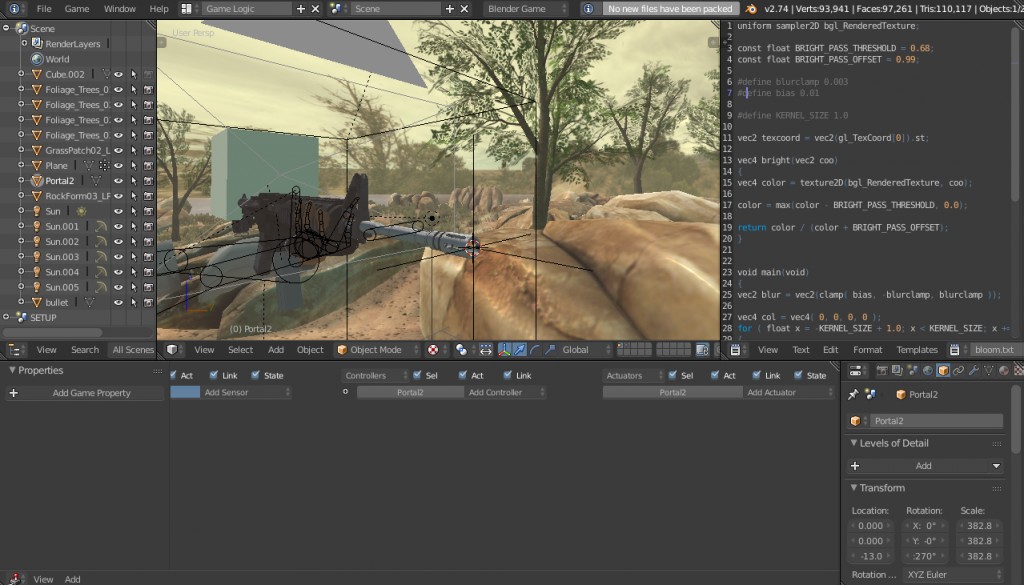Viewport: 1024px width, 585px height.
Task: Pin the Portal2 properties context
Action: click(x=853, y=395)
